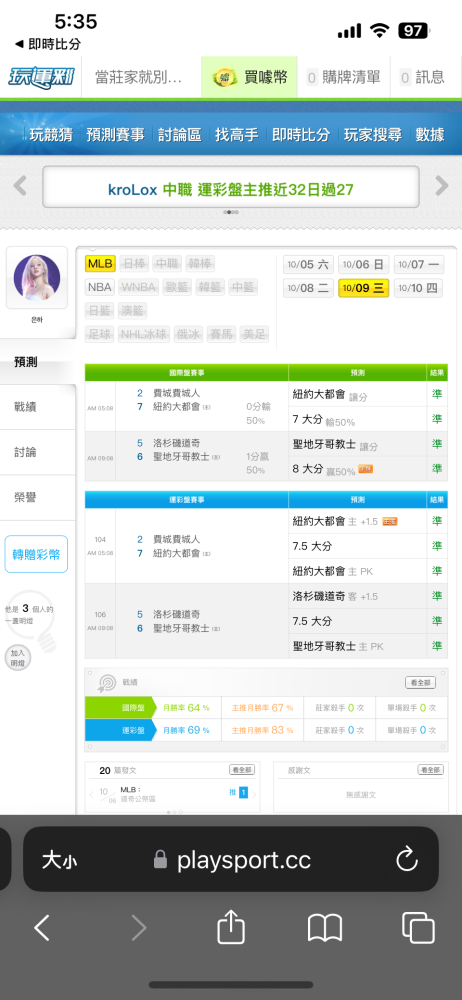Open the kroLox 中職 promo banner
This screenshot has width=462, height=1000.
231,189
